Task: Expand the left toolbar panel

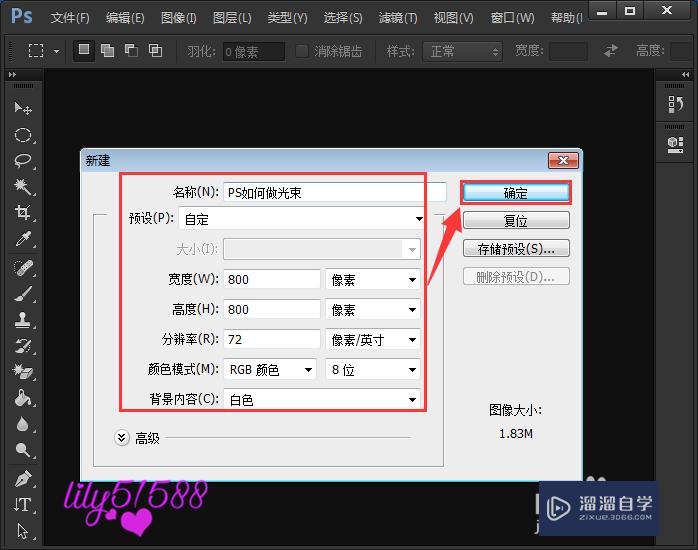Action: [x=12, y=75]
